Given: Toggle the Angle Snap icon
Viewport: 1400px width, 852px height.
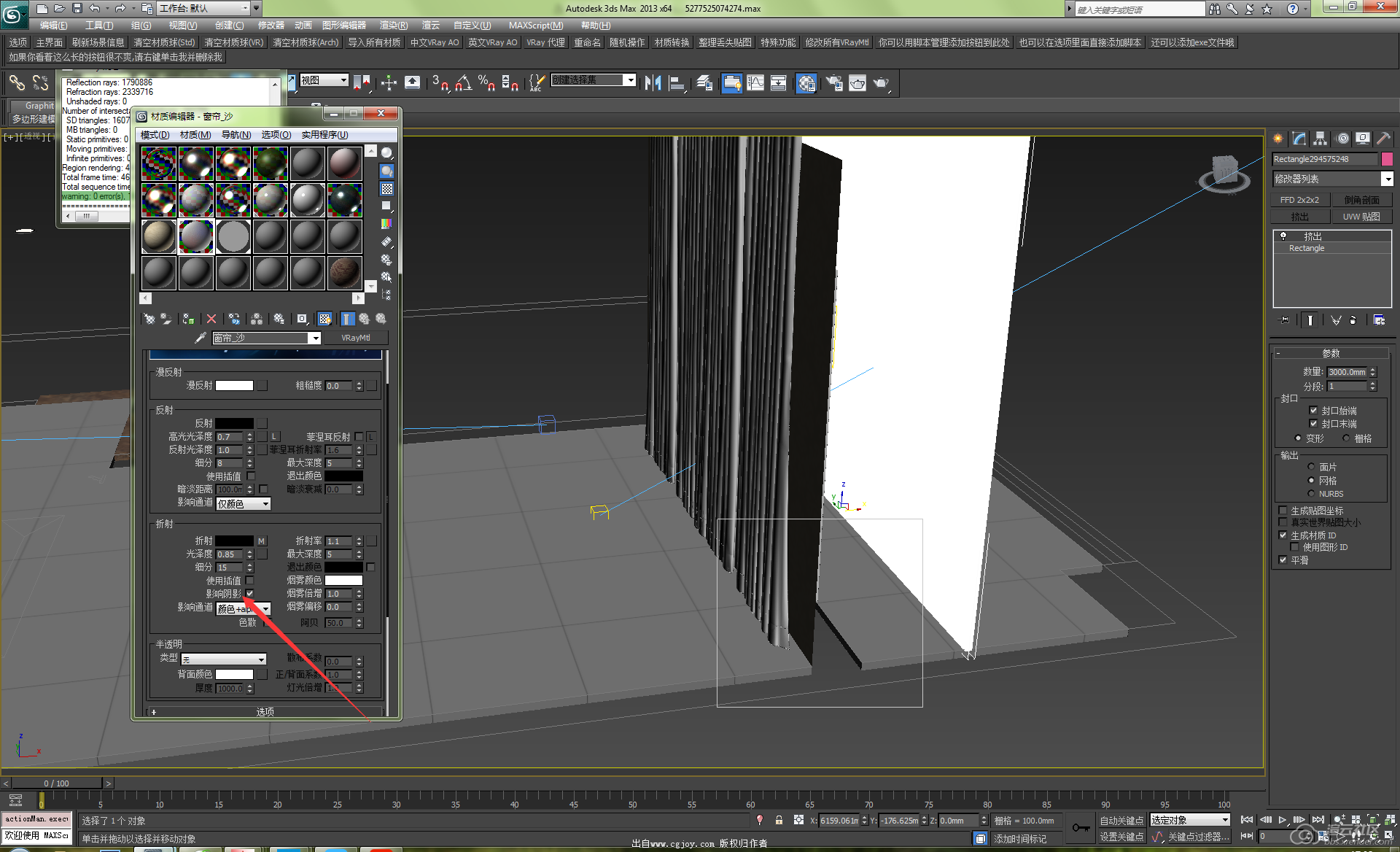Looking at the screenshot, I should point(463,83).
